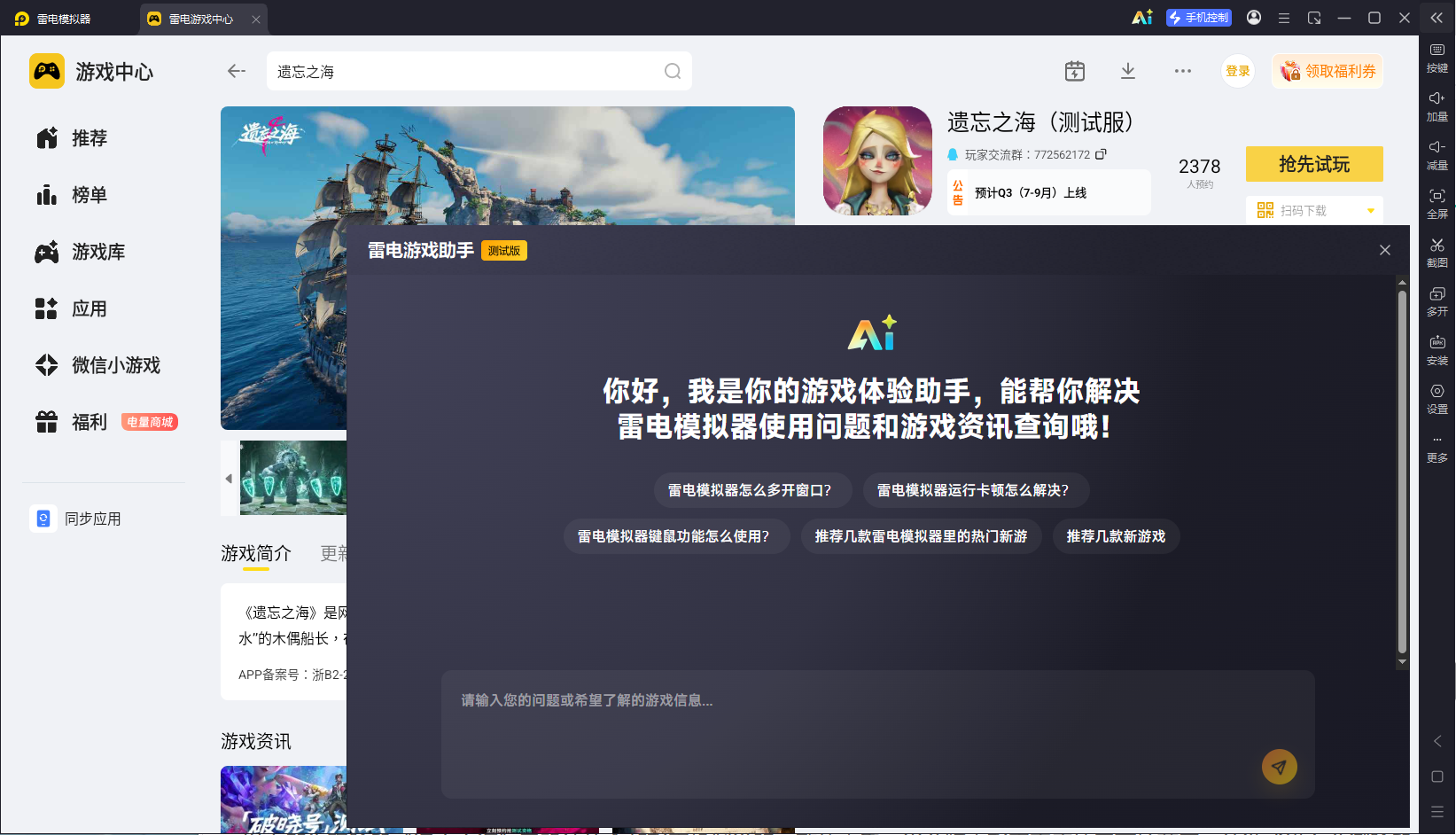Open the user account icon in title bar
This screenshot has height=835, width=1456.
point(1254,18)
